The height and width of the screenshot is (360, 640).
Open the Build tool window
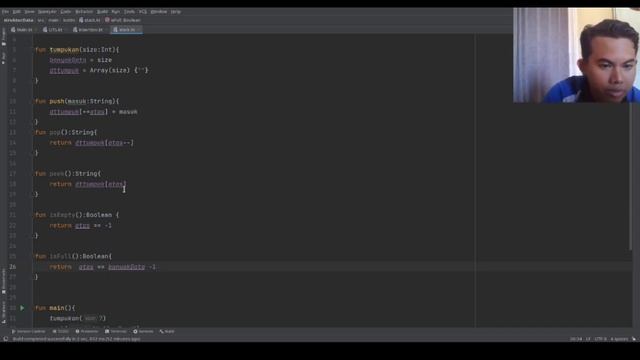[x=167, y=331]
